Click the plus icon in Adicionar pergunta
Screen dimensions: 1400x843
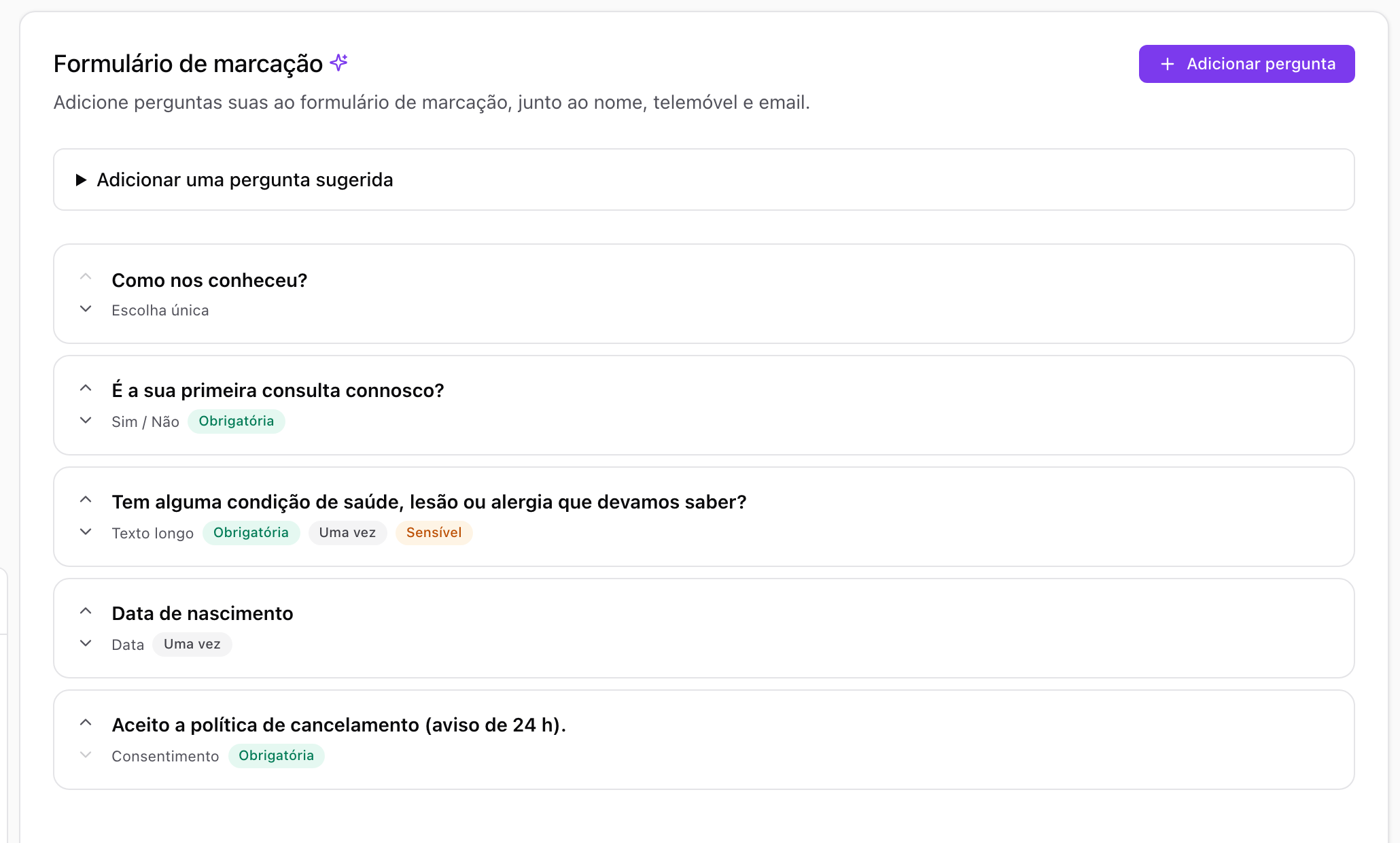1168,64
